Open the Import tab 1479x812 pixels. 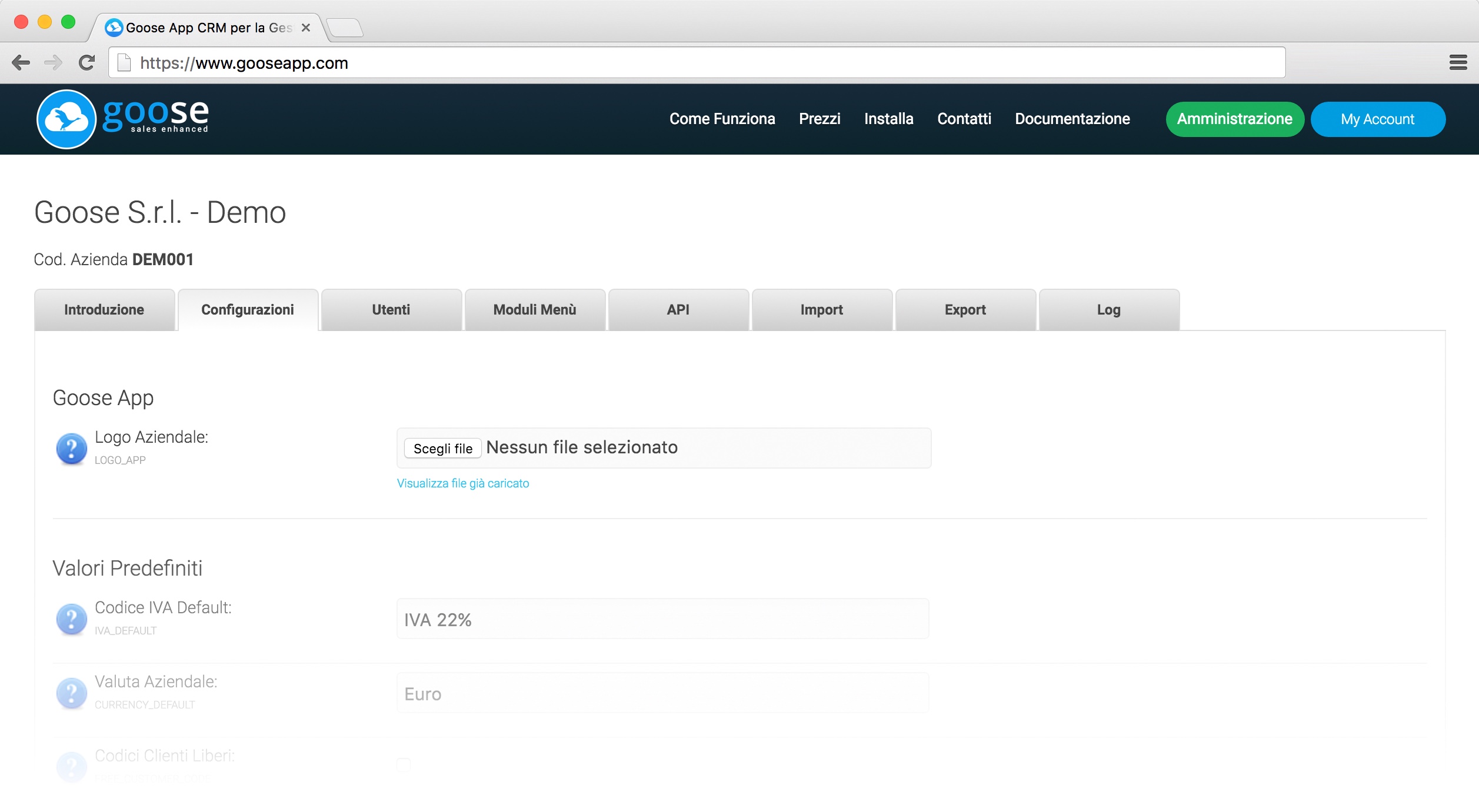coord(822,310)
